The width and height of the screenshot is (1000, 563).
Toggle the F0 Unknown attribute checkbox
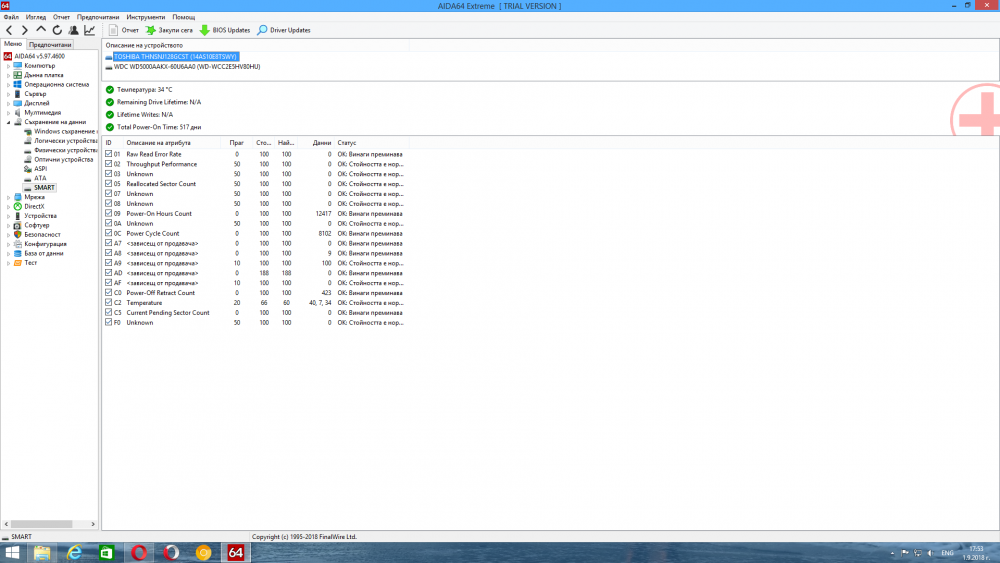(108, 322)
